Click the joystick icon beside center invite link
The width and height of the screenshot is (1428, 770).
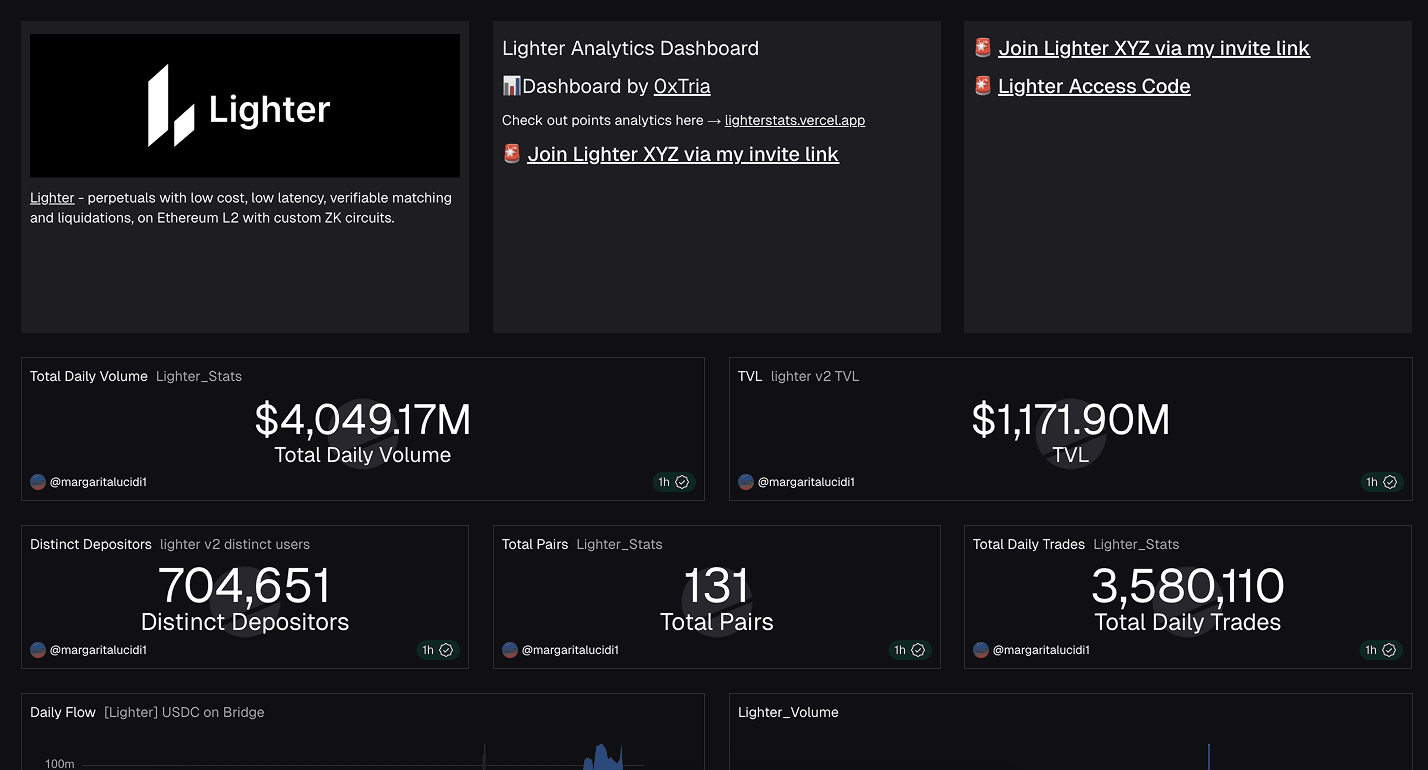point(512,153)
